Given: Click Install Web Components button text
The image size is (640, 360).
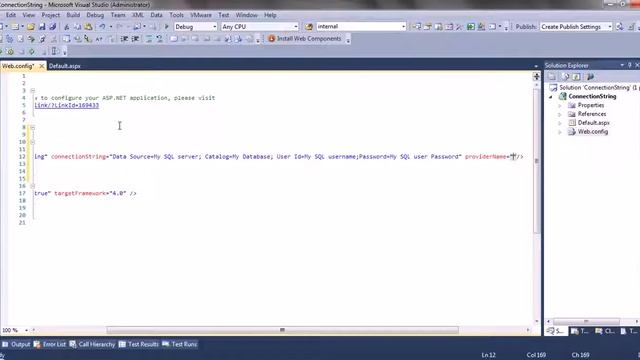Looking at the screenshot, I should (x=309, y=38).
